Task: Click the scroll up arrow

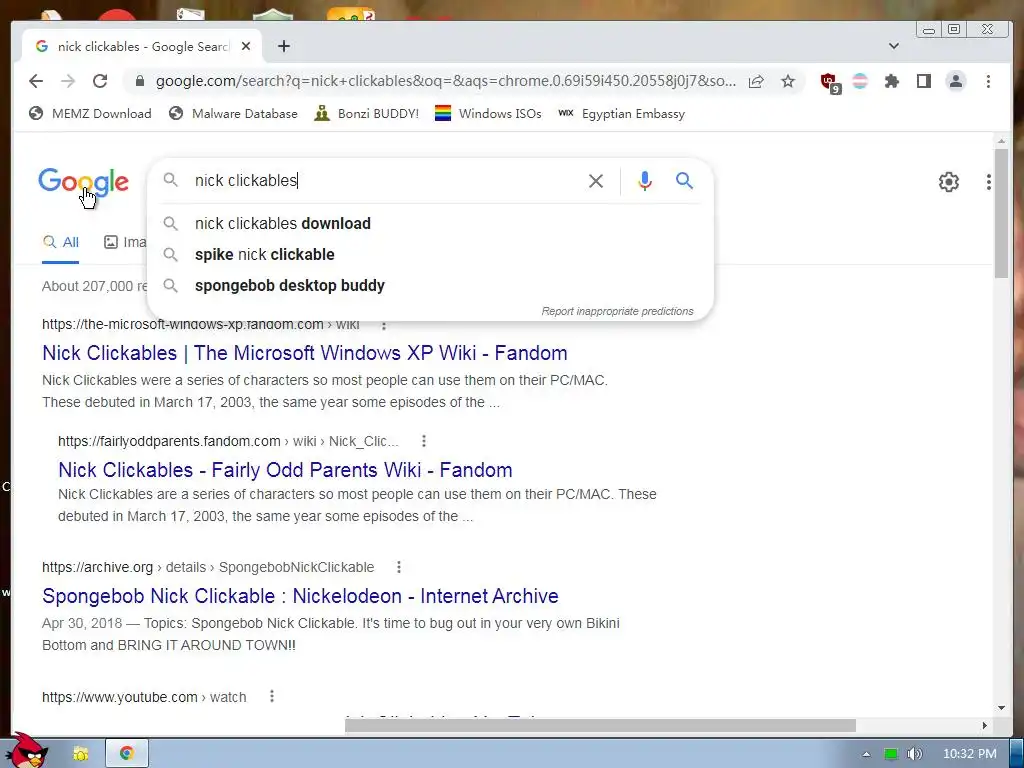Action: pos(1001,141)
